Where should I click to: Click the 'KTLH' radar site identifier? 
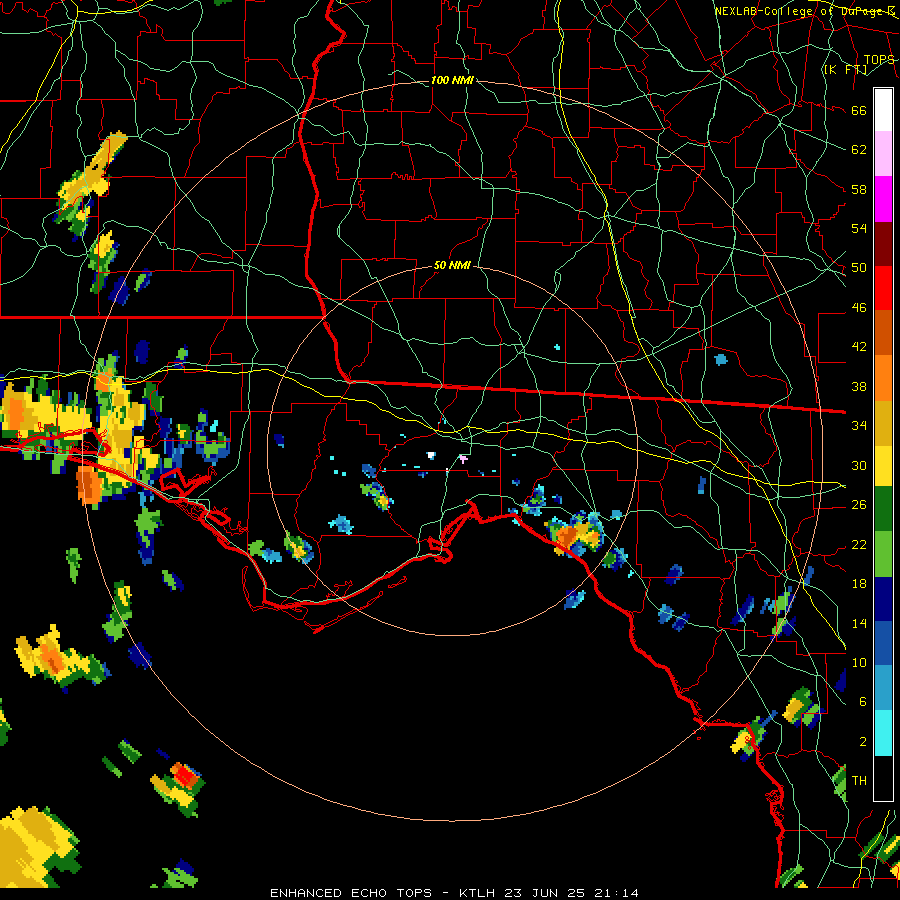476,893
